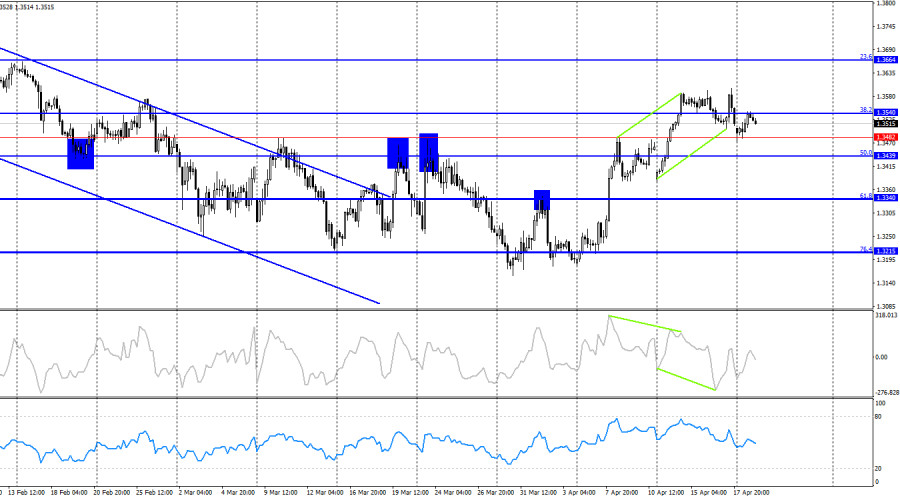Select the 38.2 Fibonacci level label
The height and width of the screenshot is (500, 900).
click(866, 109)
